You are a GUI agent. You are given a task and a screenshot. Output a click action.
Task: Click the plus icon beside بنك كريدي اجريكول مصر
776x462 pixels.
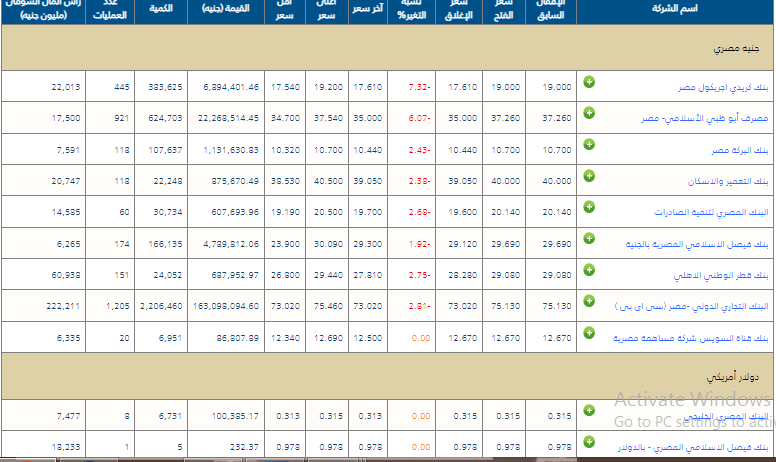[x=589, y=82]
